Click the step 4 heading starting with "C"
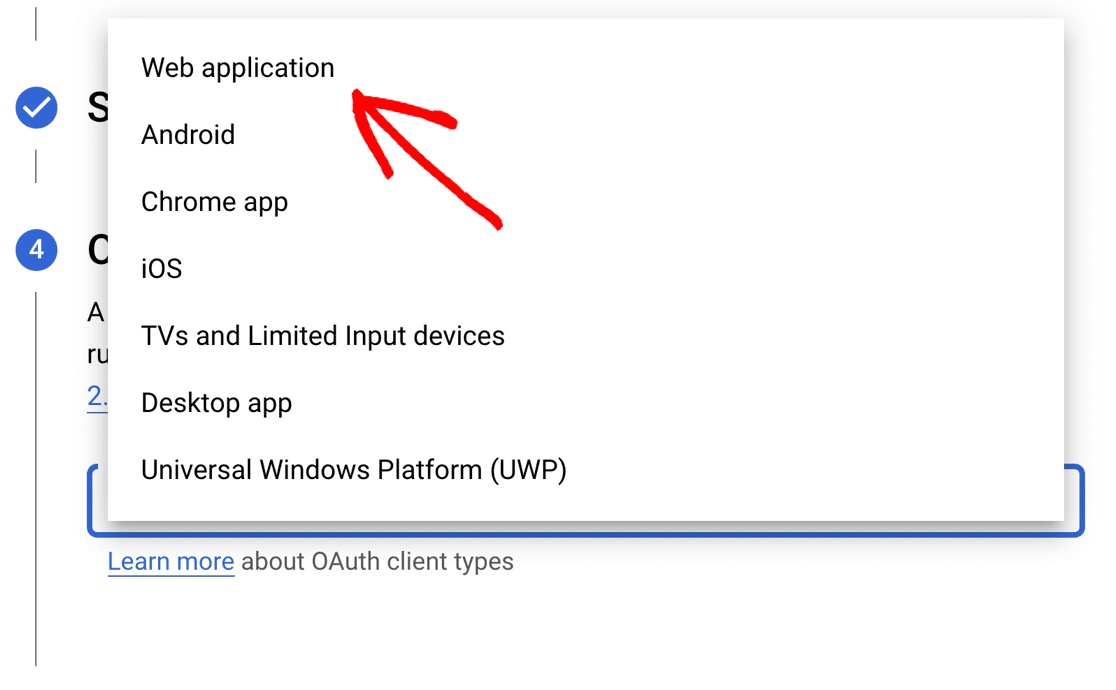This screenshot has height=690, width=1116. [x=98, y=250]
